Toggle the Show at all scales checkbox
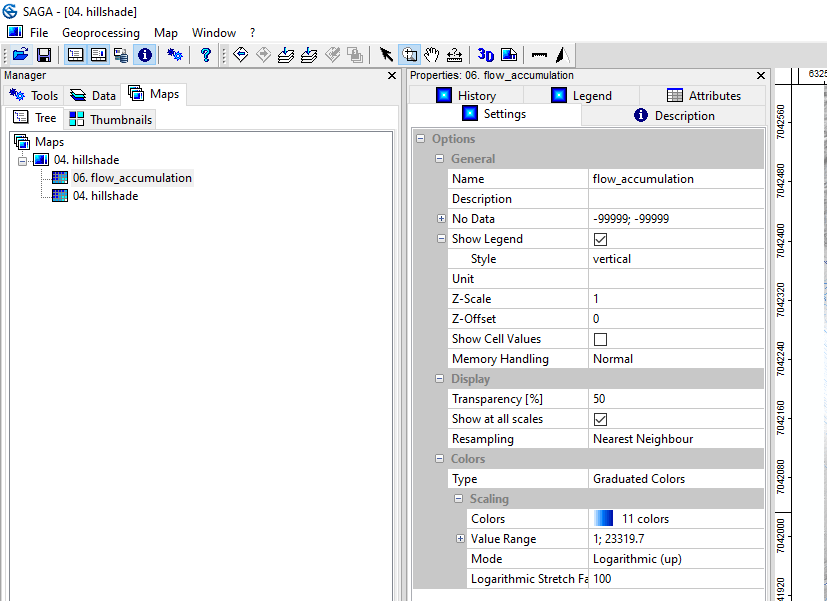This screenshot has width=827, height=601. click(x=600, y=419)
